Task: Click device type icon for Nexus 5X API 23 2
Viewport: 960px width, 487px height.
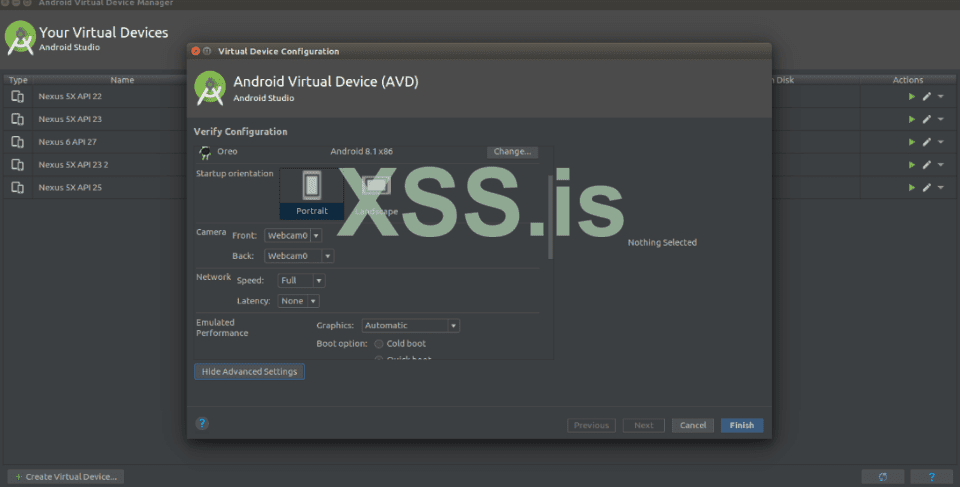Action: pyautogui.click(x=17, y=165)
